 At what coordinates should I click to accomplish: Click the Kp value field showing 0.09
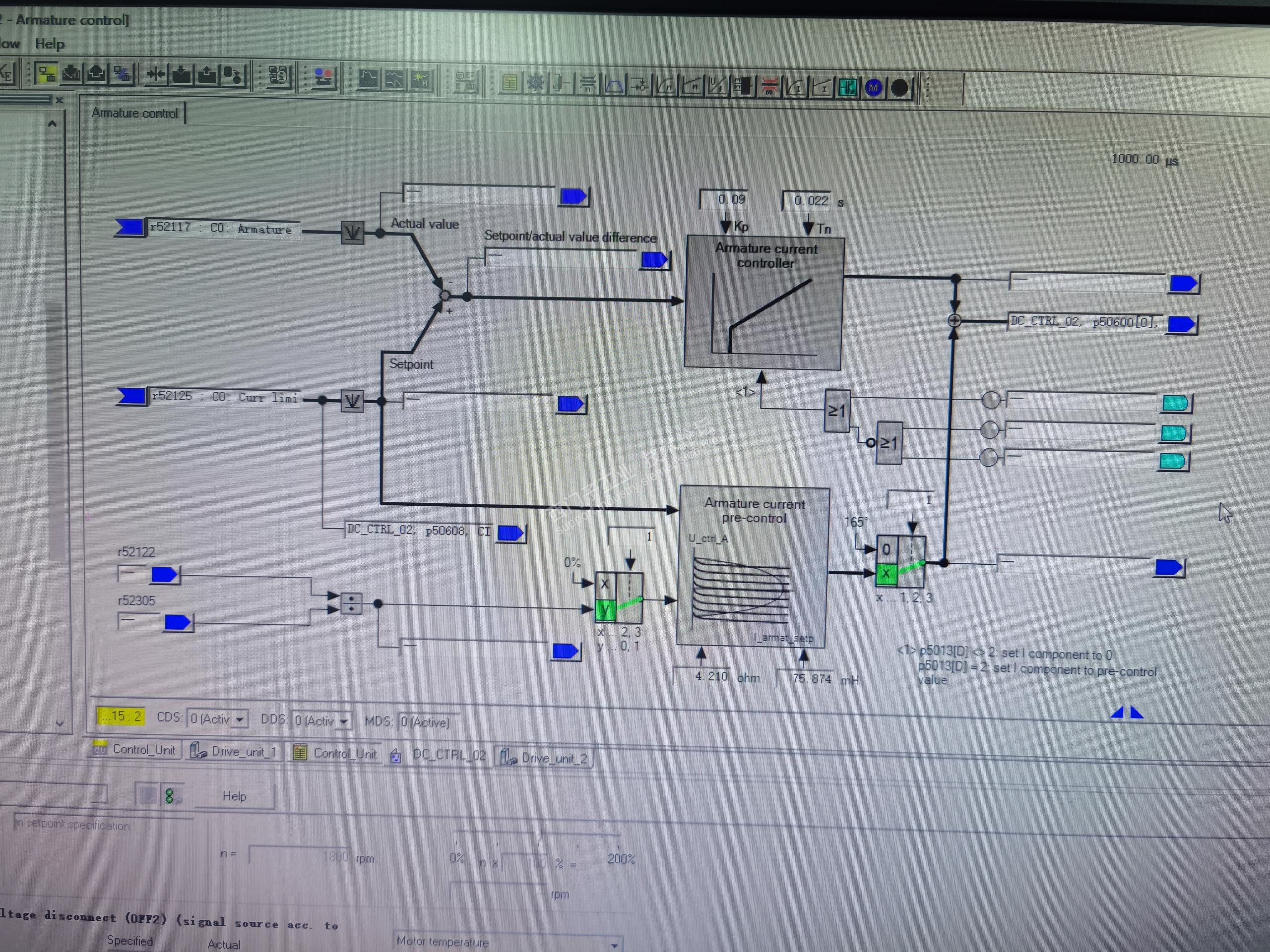(724, 200)
